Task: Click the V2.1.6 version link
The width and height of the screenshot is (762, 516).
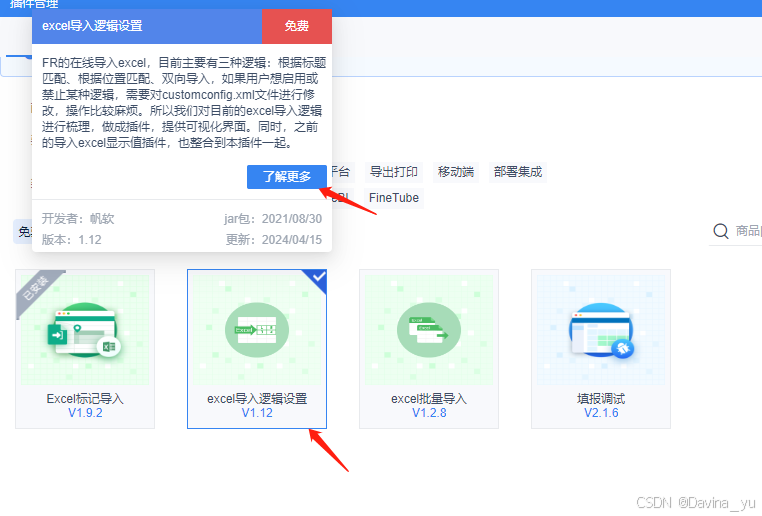Action: point(601,413)
